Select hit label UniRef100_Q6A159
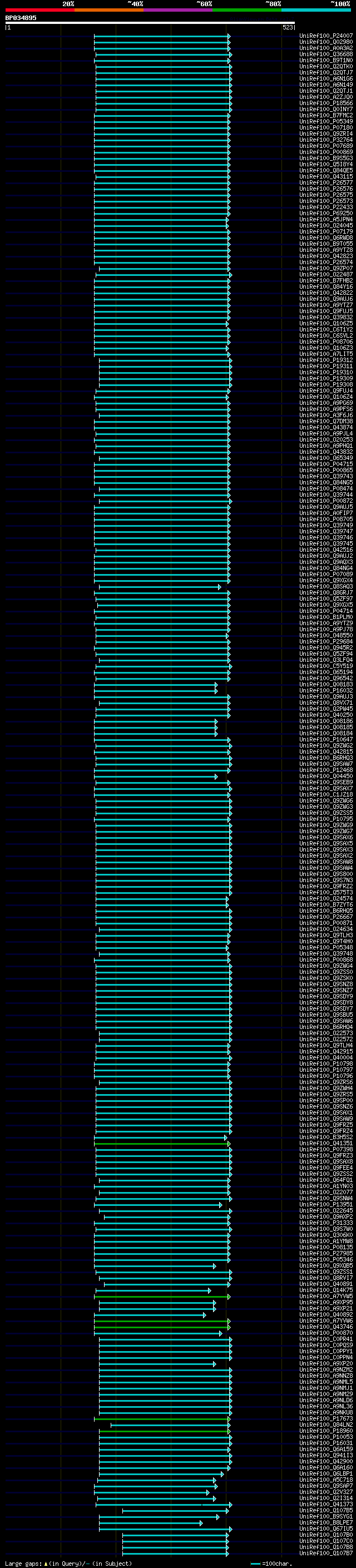 [x=326, y=1449]
